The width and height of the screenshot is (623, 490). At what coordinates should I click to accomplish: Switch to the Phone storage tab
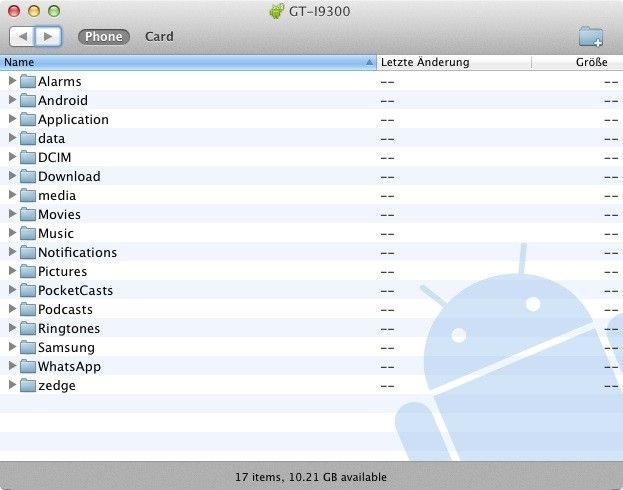click(104, 37)
